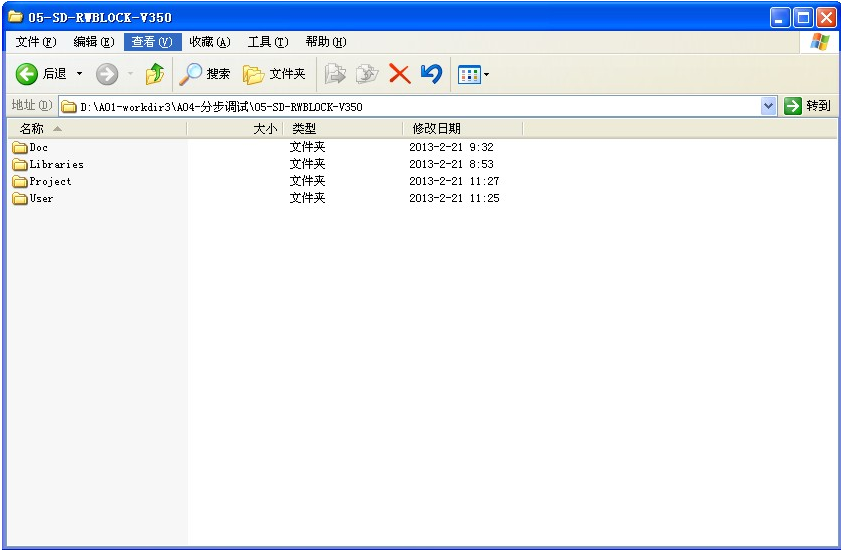843x553 pixels.
Task: Click the User folder name text
Action: click(41, 199)
